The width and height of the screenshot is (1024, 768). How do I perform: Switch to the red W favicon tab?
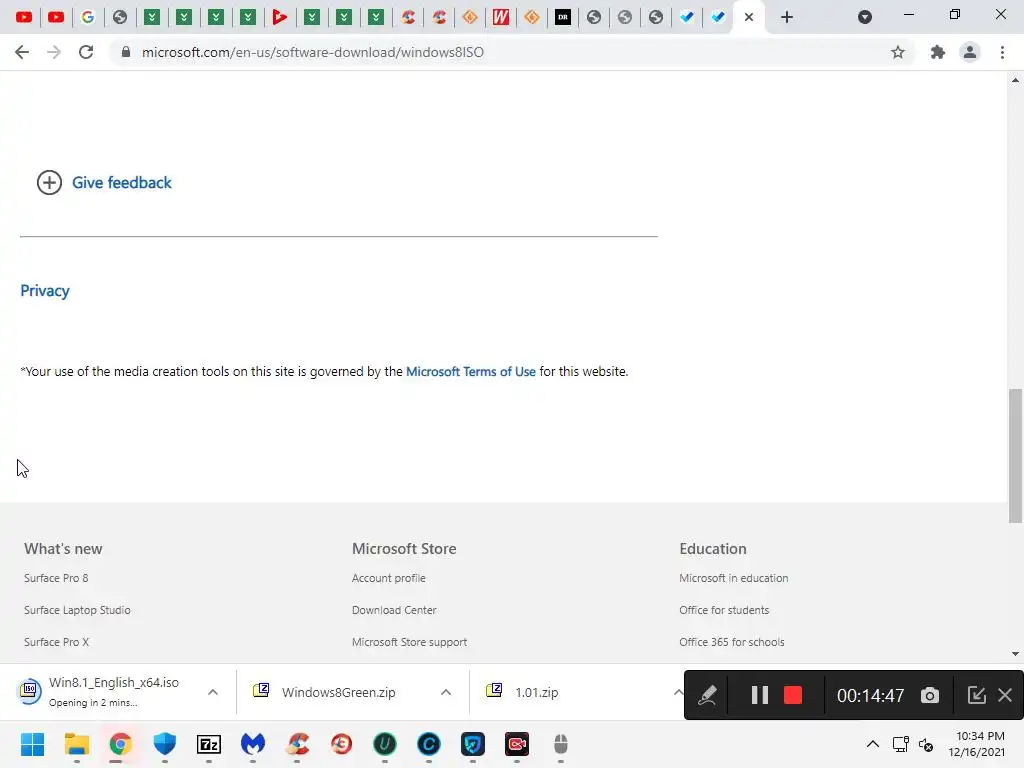(x=500, y=17)
